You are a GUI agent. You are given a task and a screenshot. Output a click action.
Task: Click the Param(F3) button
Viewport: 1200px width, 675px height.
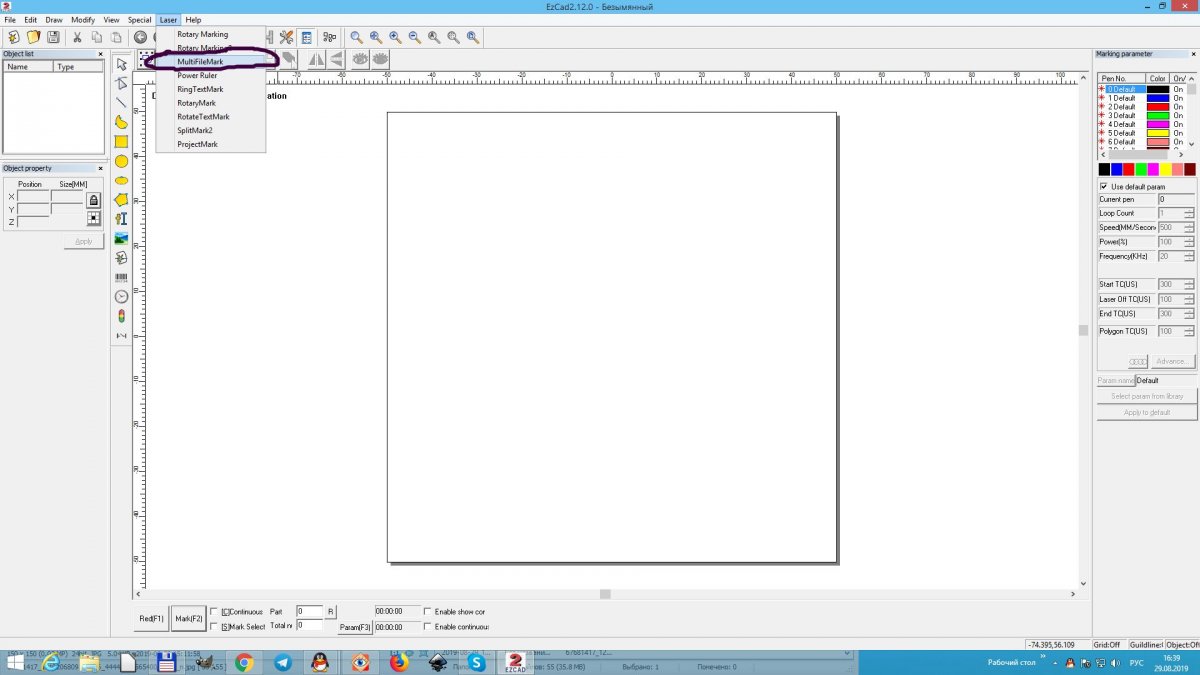(355, 627)
